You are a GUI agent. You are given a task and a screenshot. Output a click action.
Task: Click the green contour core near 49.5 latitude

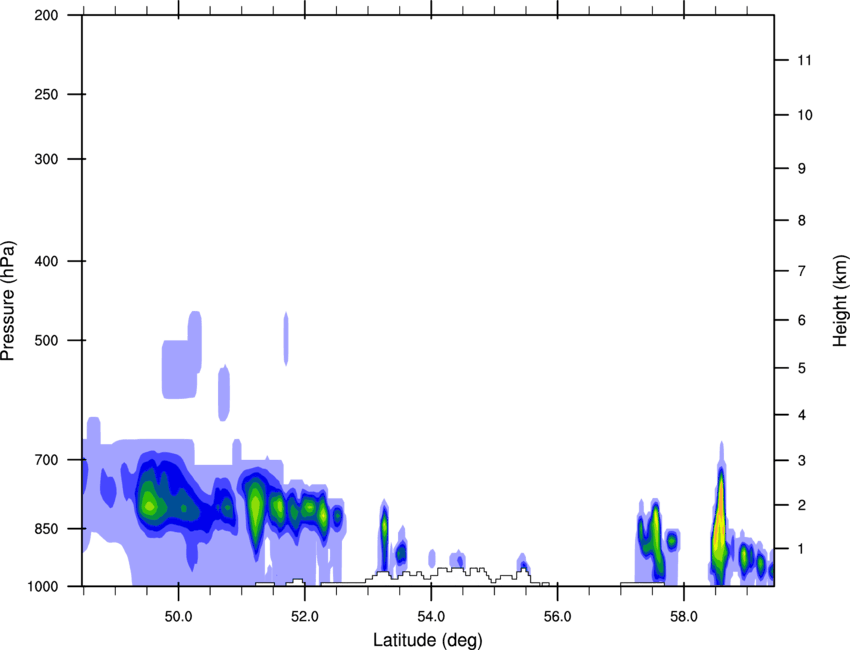tap(150, 506)
